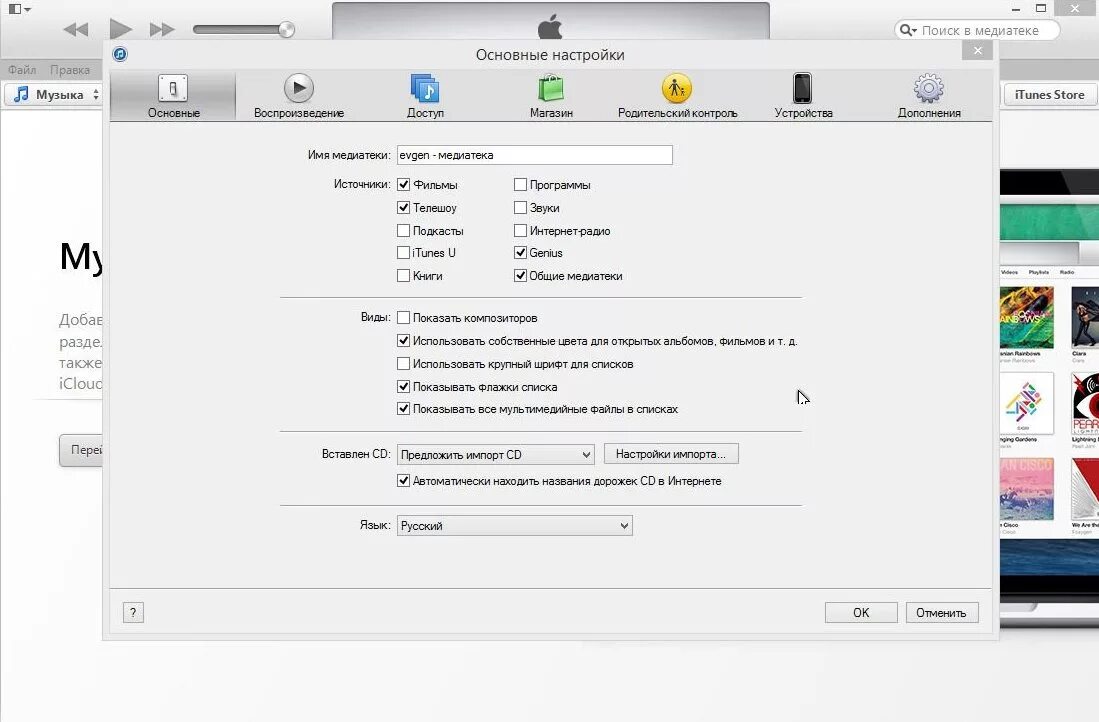Click the rewind button in iTunes window
The height and width of the screenshot is (722, 1099).
point(76,29)
